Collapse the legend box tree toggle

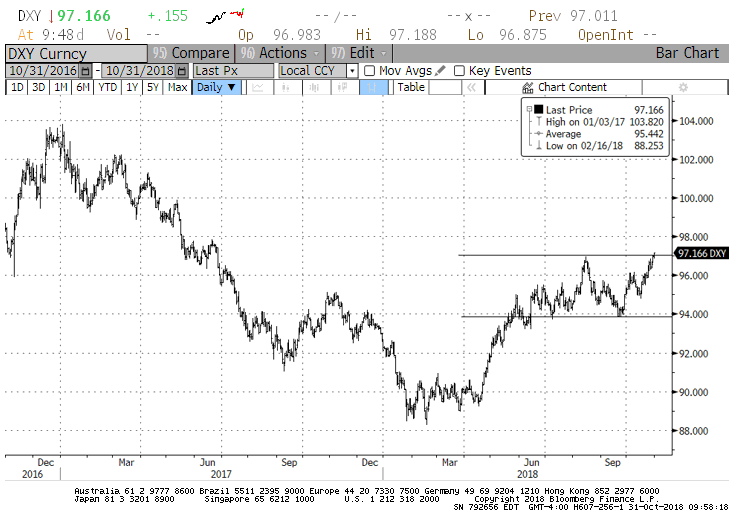click(x=529, y=110)
